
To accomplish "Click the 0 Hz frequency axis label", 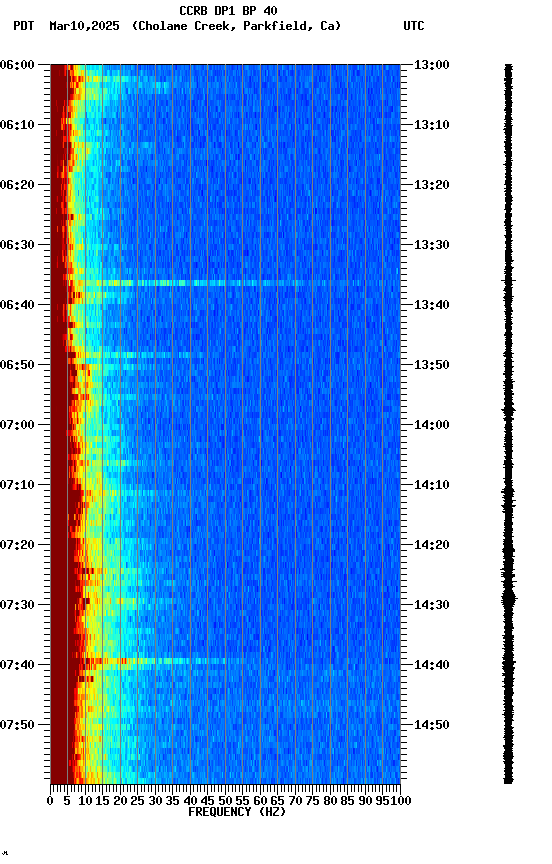I will pos(50,801).
